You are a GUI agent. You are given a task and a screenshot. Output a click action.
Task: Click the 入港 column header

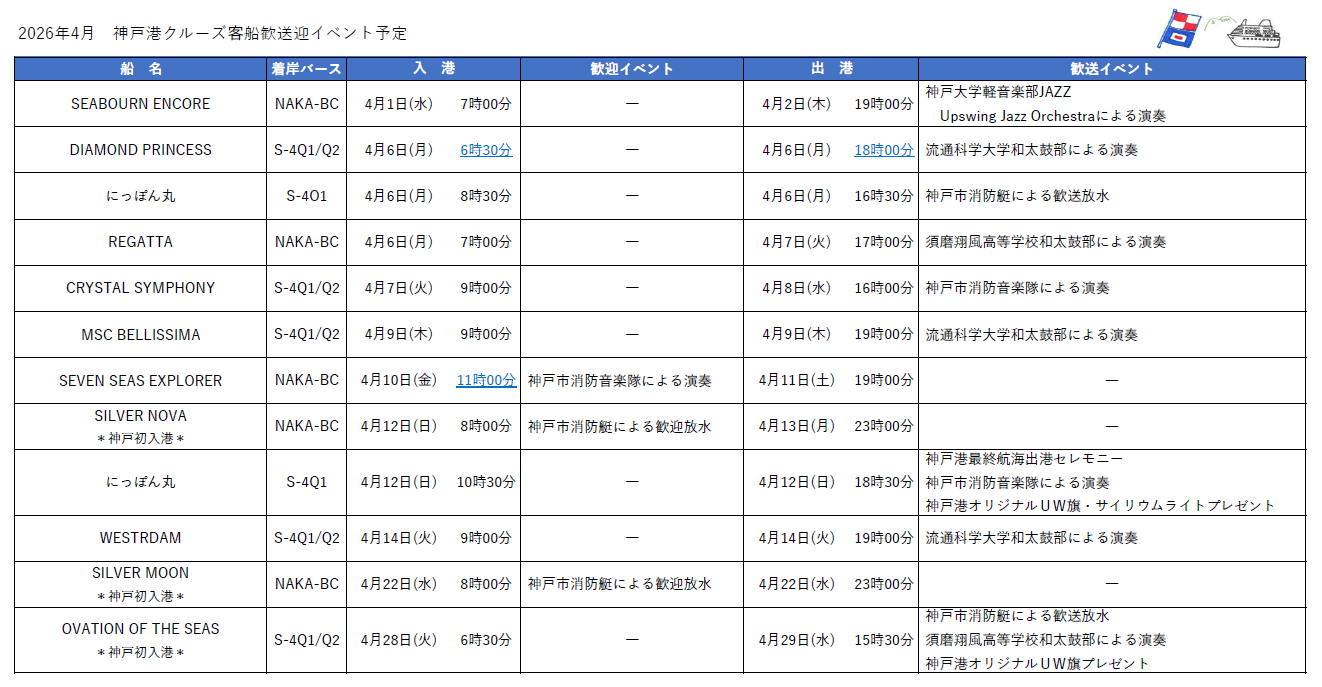[x=433, y=69]
